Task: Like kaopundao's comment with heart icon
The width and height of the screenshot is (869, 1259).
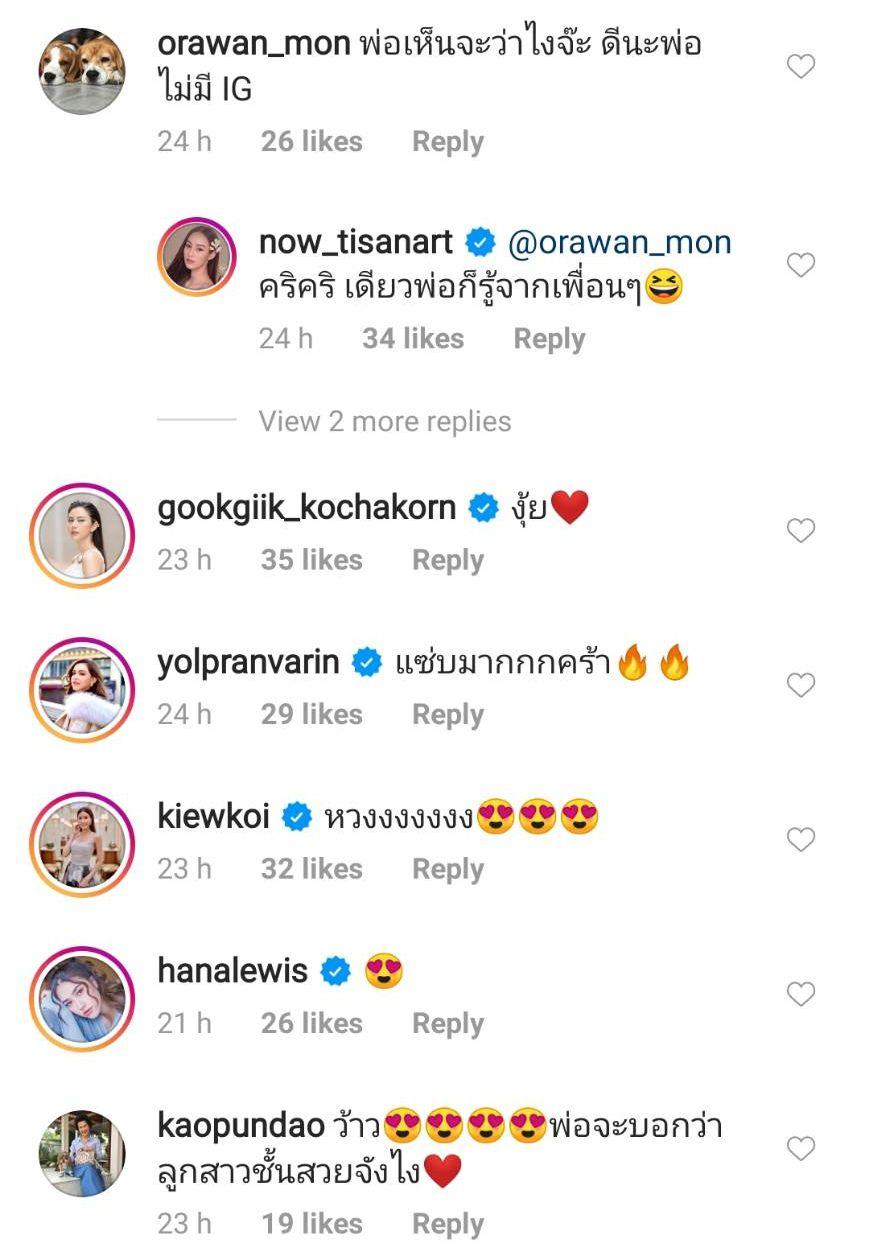Action: (801, 1149)
